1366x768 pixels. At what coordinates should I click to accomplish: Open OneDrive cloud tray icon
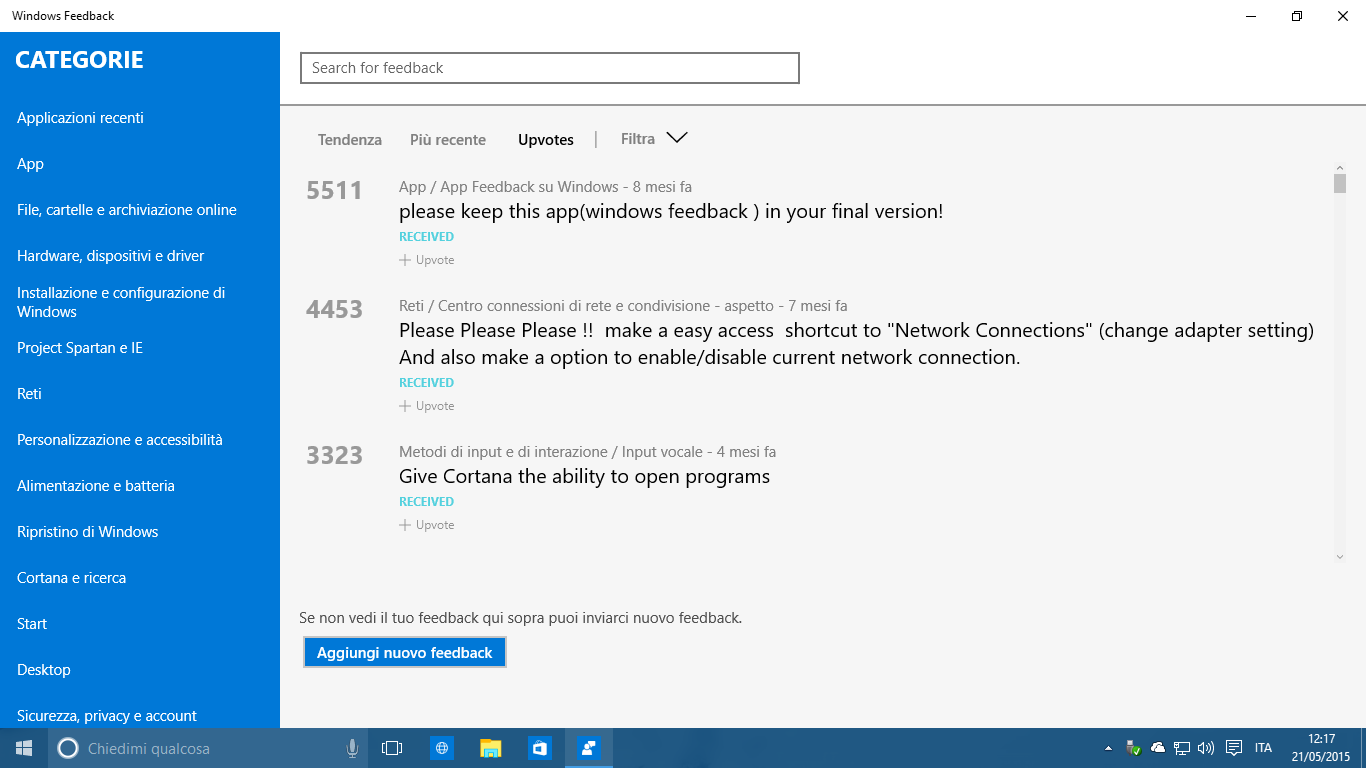click(x=1158, y=748)
